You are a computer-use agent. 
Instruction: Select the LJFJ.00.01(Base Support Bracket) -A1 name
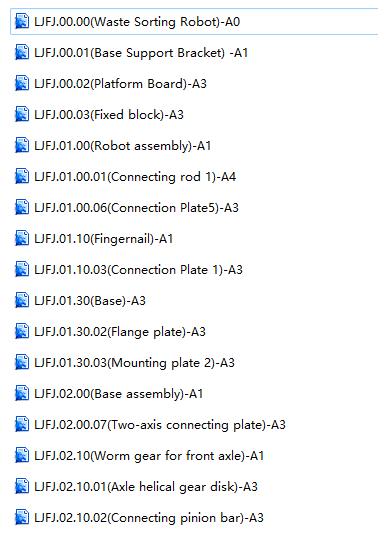click(141, 53)
